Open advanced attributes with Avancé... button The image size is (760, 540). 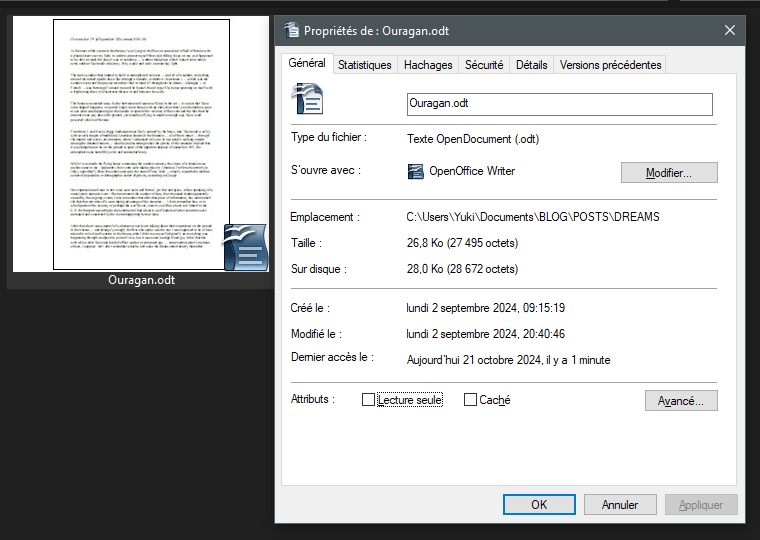681,400
